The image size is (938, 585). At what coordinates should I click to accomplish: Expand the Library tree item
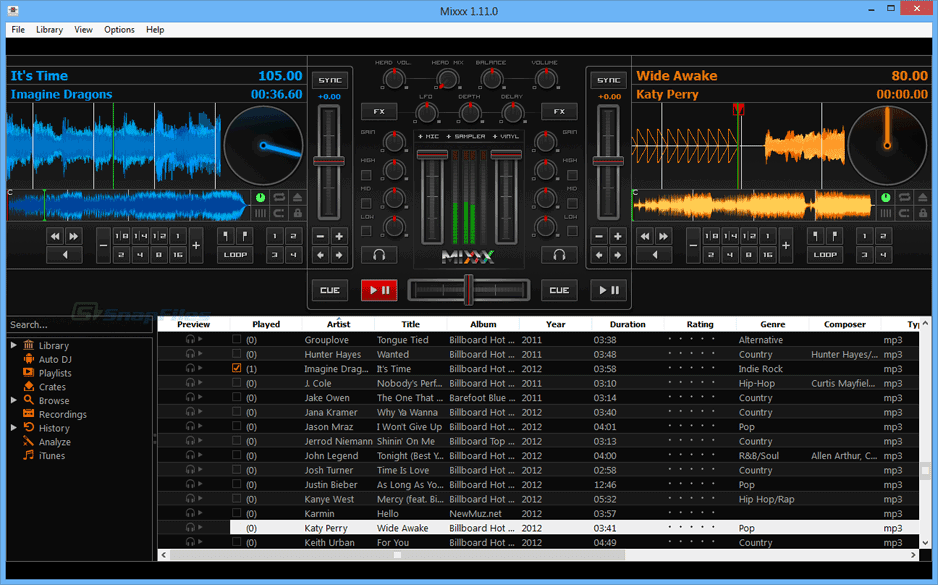pos(13,346)
